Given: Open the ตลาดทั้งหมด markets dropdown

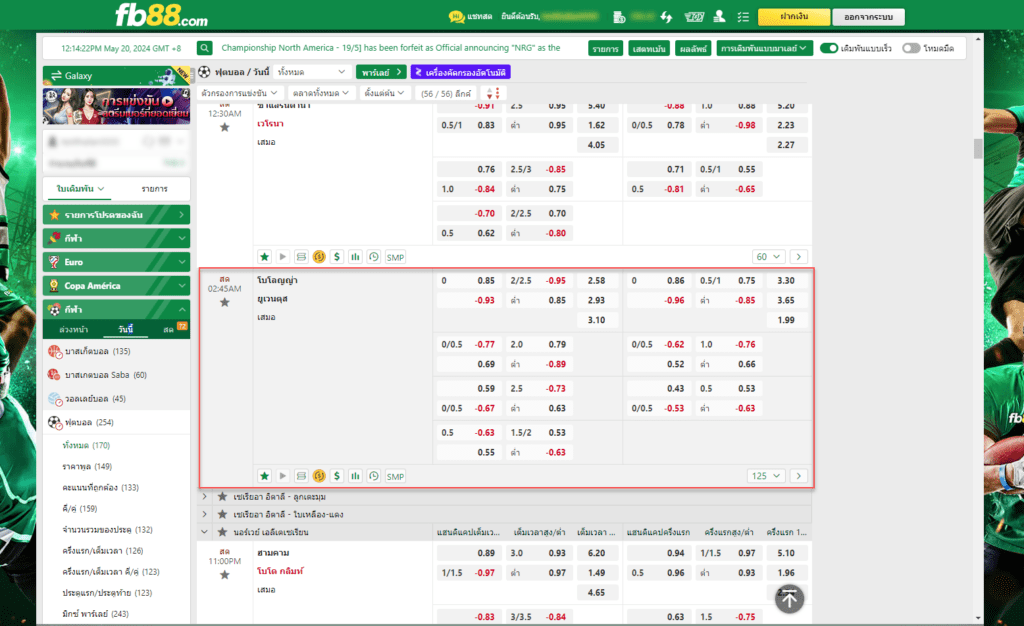Looking at the screenshot, I should [321, 93].
